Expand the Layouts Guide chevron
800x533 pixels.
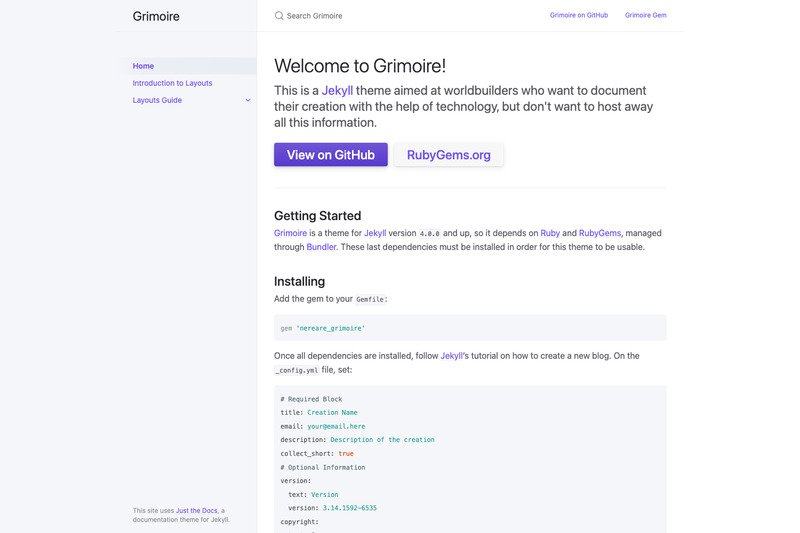pos(248,100)
